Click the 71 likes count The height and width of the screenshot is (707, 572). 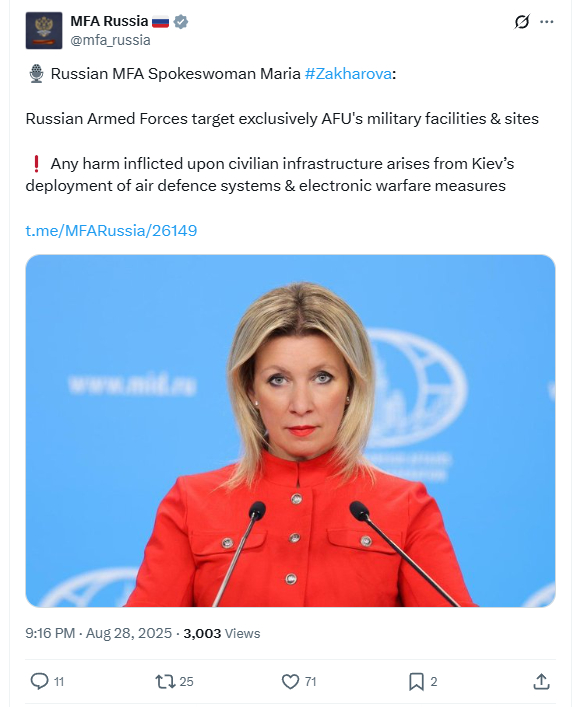(310, 681)
